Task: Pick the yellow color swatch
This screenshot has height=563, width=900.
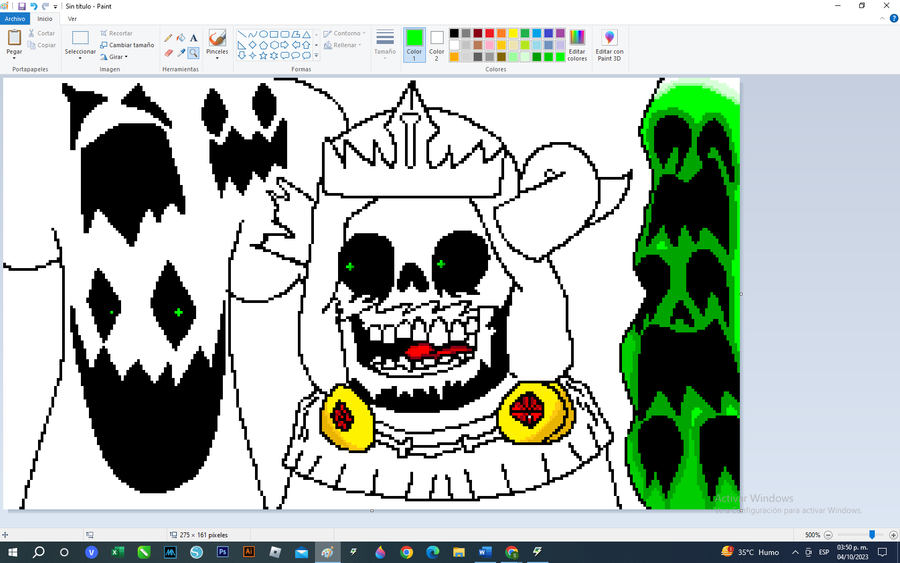Action: tap(513, 33)
